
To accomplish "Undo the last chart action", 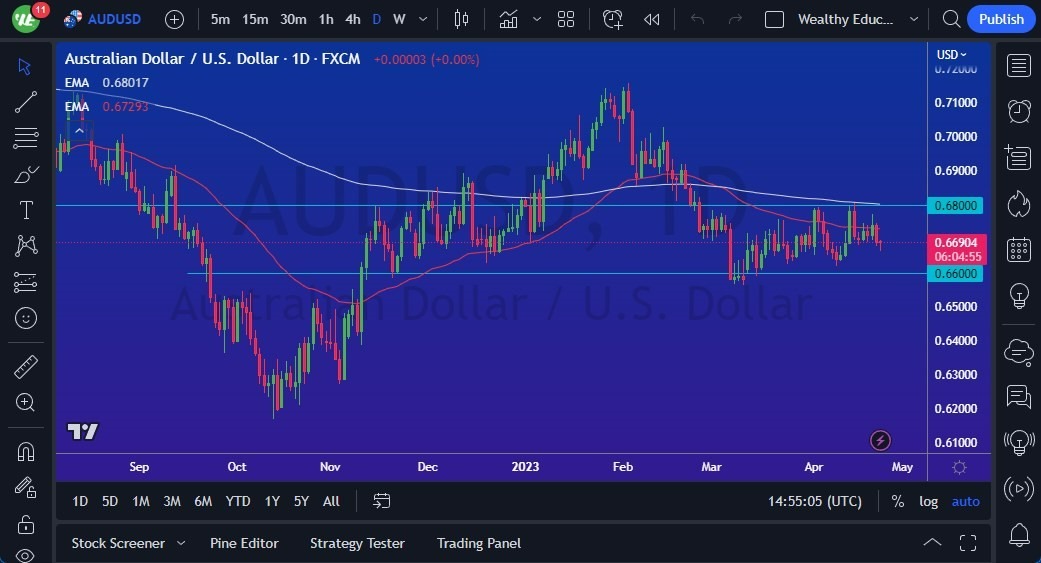I will [697, 19].
